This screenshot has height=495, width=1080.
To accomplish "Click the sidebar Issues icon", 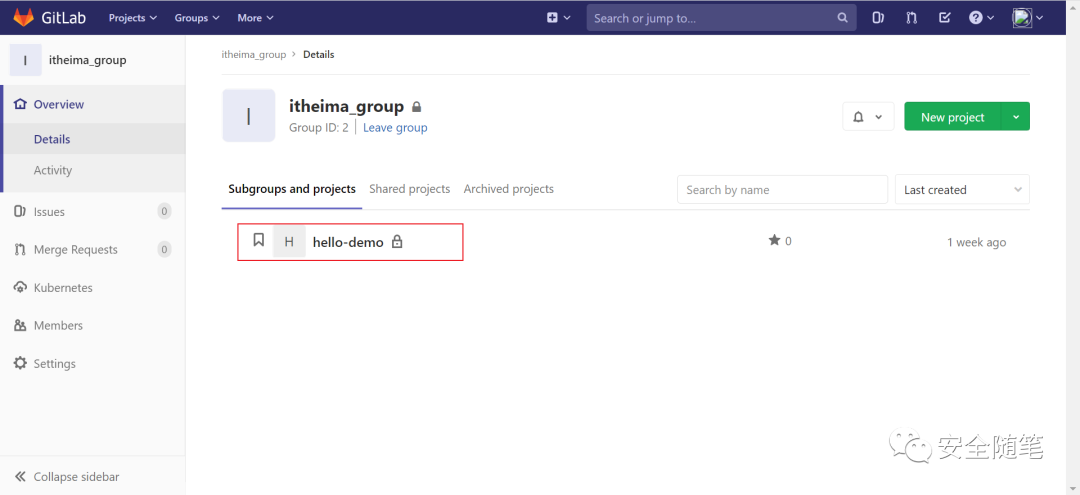I will click(x=20, y=211).
